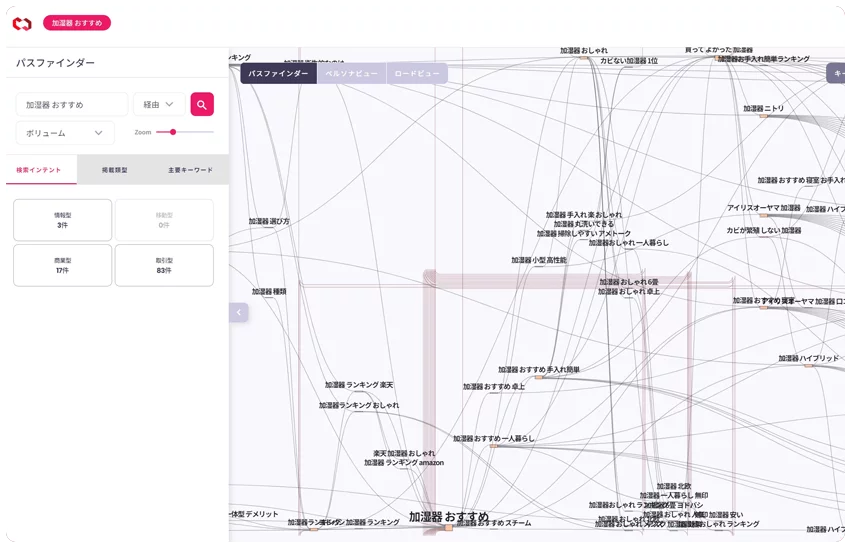Click the 加湿器 ランキング amazon node

pyautogui.click(x=403, y=463)
